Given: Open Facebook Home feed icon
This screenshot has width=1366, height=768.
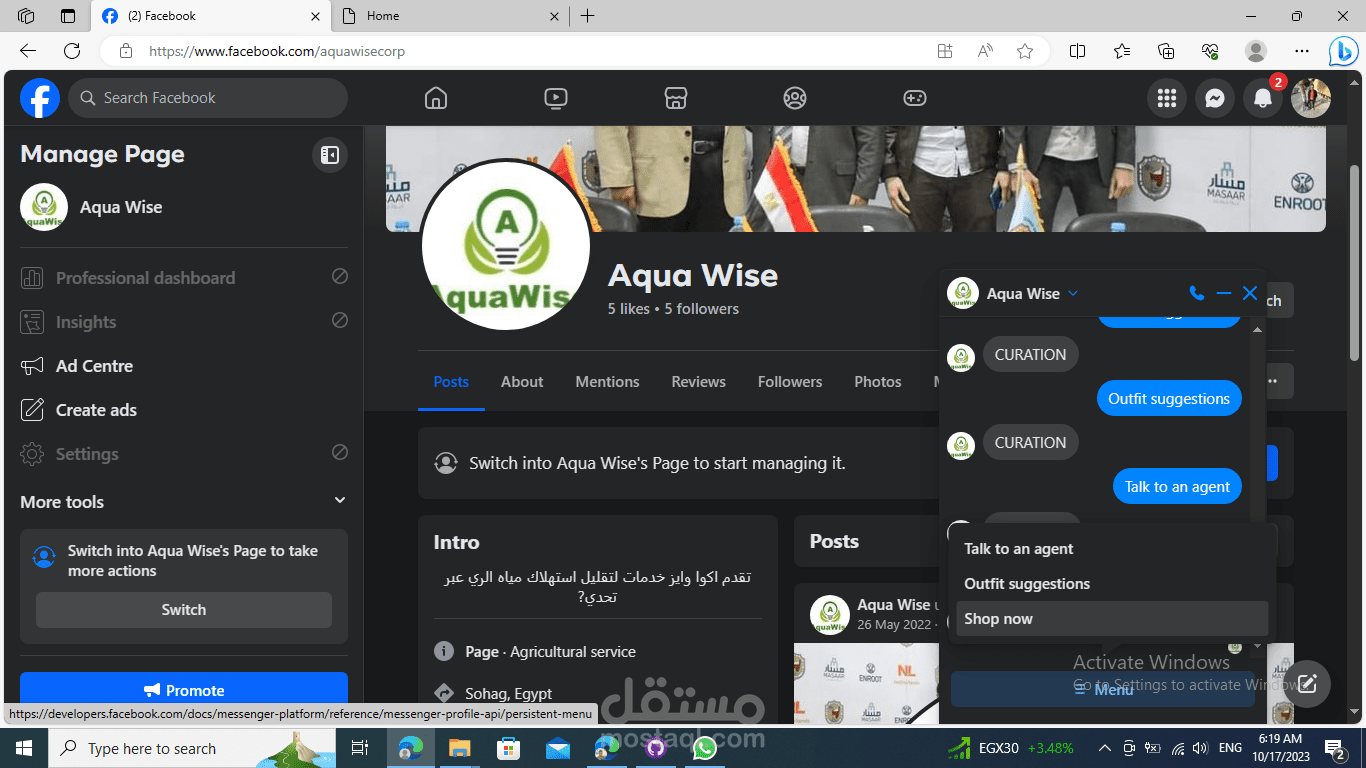Looking at the screenshot, I should 436,98.
